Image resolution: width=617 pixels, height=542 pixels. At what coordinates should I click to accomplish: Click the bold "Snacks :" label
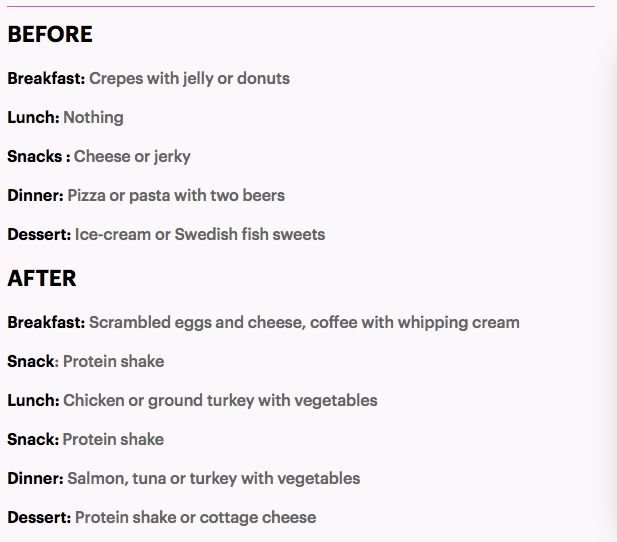38,156
